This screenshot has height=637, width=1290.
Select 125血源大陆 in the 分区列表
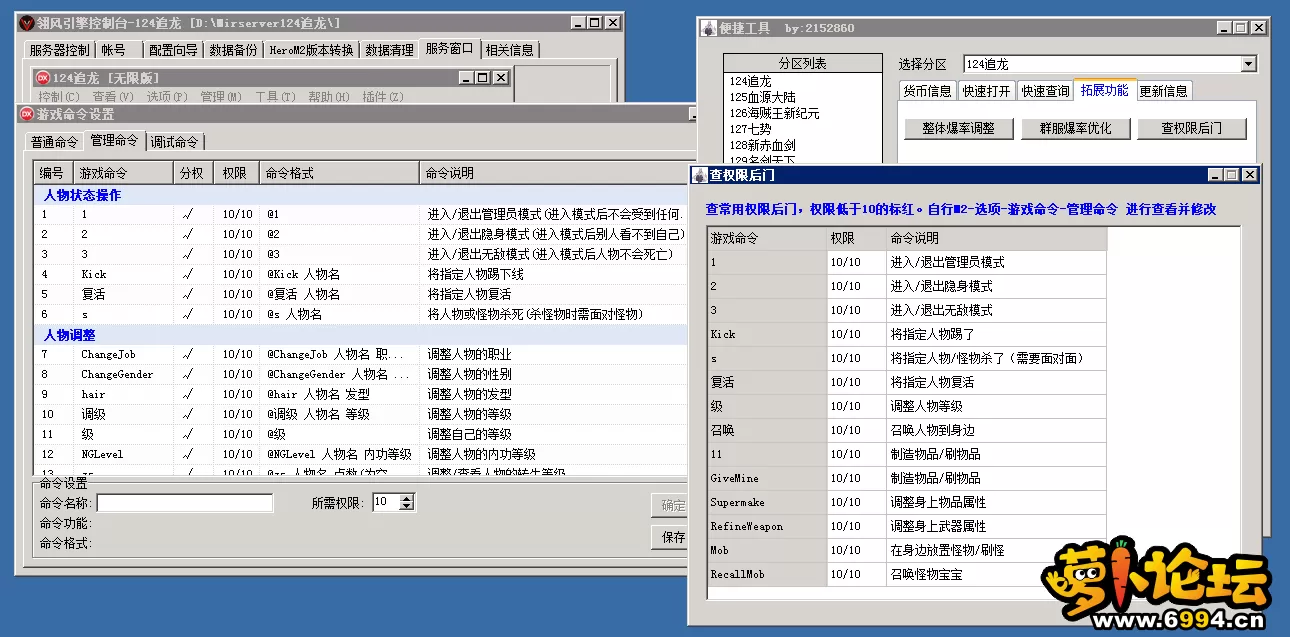pyautogui.click(x=764, y=97)
